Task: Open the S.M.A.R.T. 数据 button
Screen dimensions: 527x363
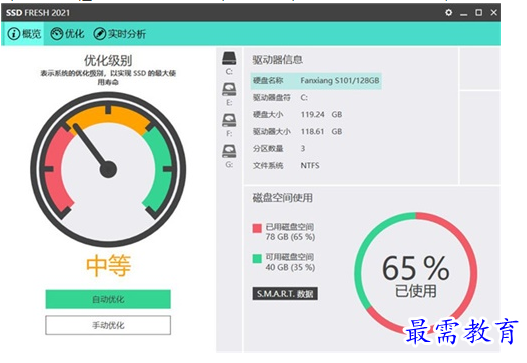Action: pyautogui.click(x=285, y=294)
